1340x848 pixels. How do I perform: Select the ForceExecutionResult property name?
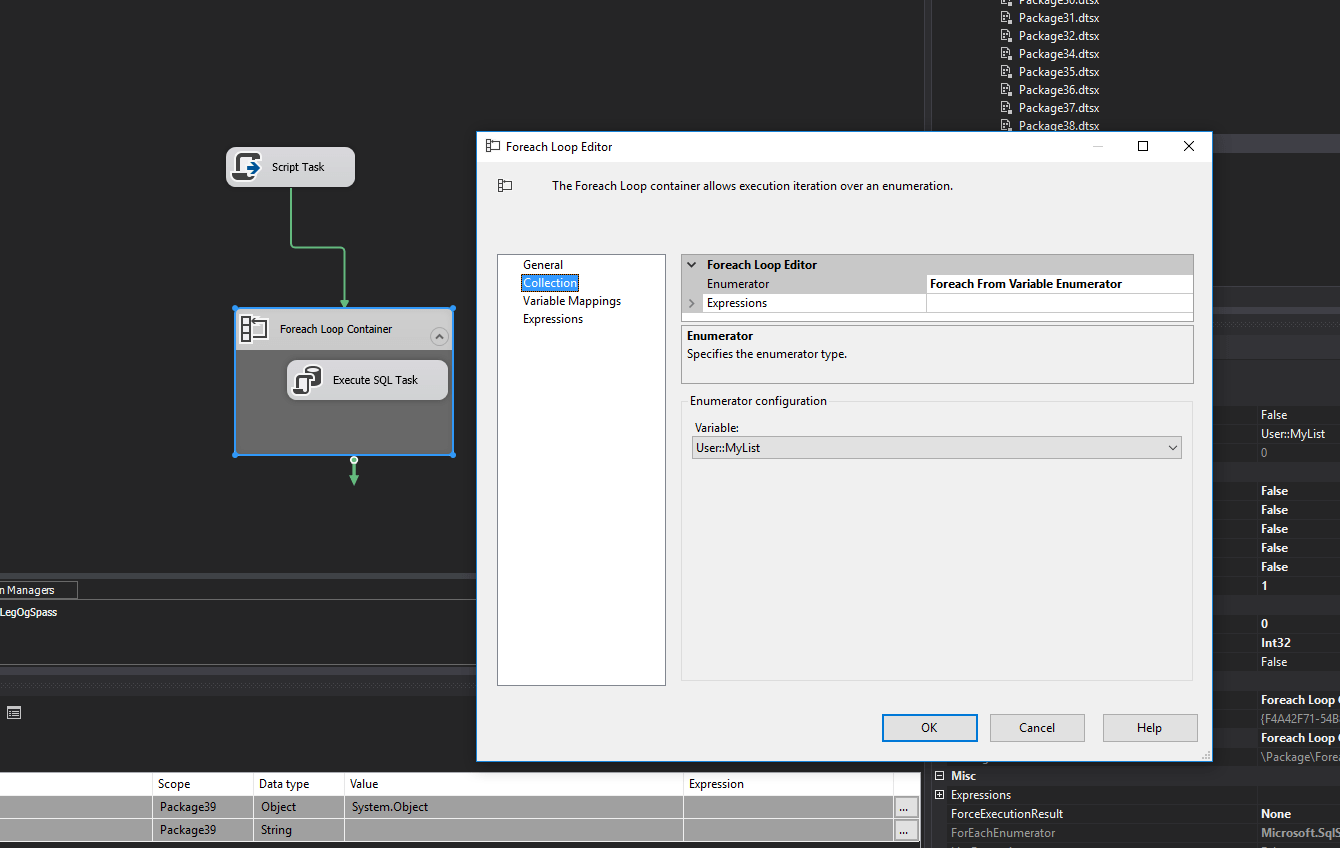pos(1007,814)
